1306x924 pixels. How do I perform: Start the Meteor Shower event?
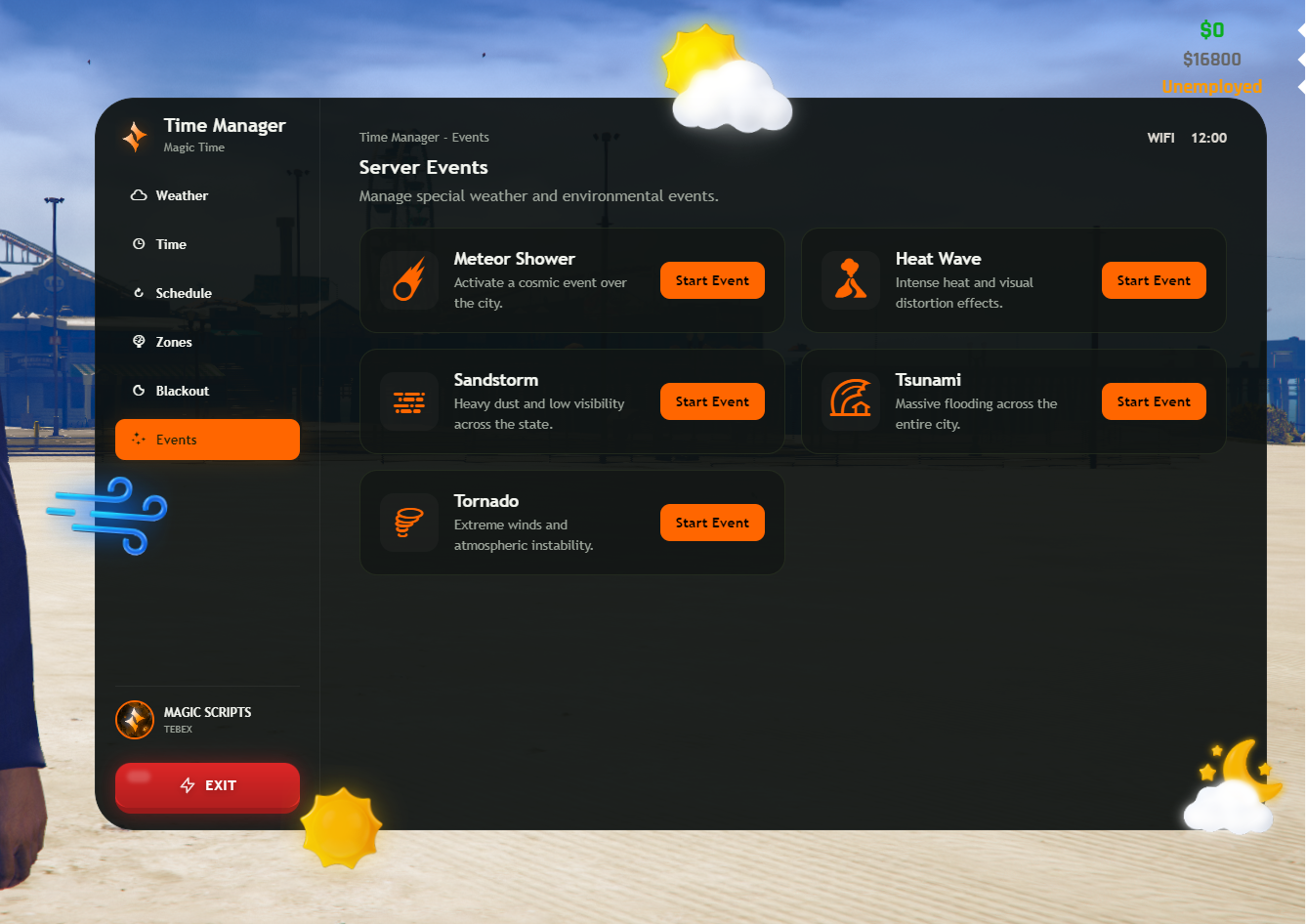pos(712,280)
